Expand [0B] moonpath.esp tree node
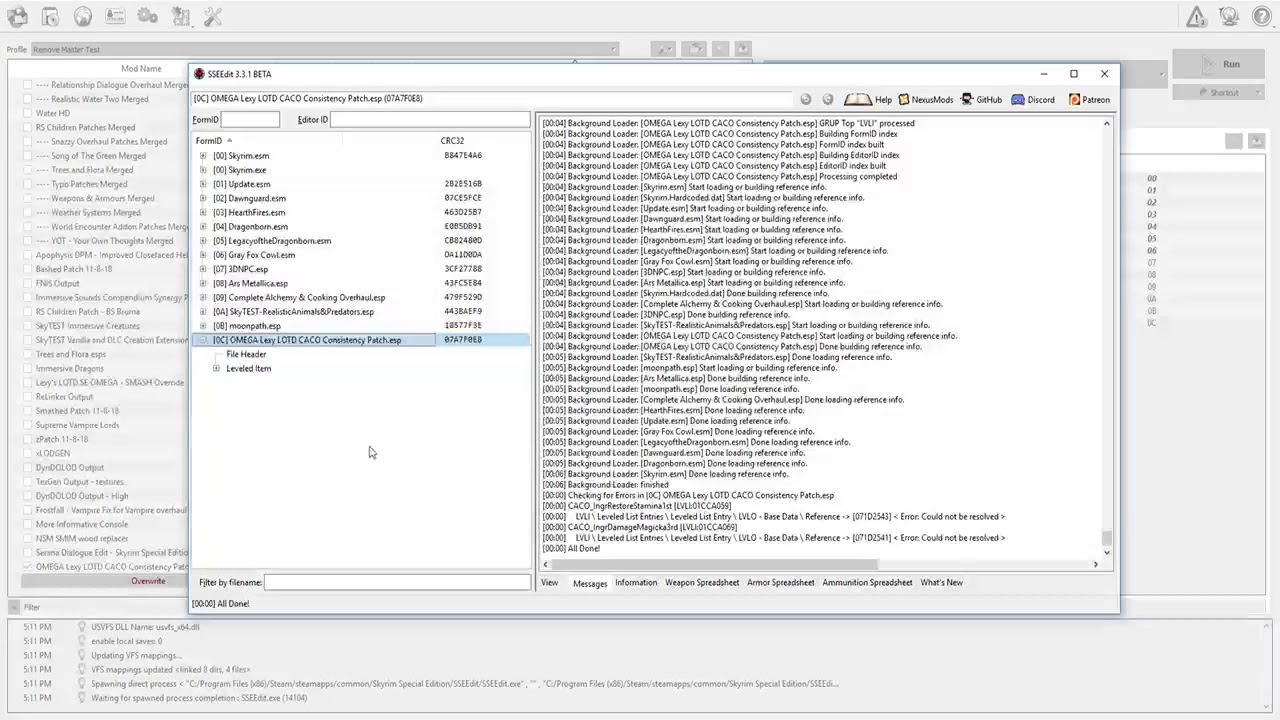 (x=203, y=326)
